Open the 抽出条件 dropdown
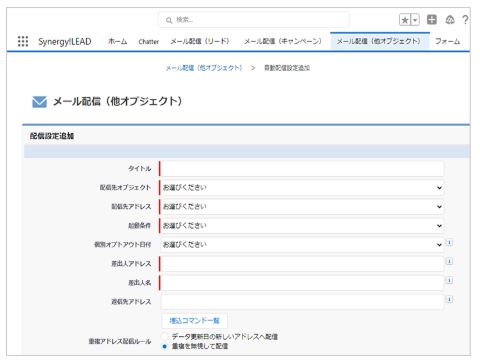Screen dimensions: 480x364 point(302,226)
